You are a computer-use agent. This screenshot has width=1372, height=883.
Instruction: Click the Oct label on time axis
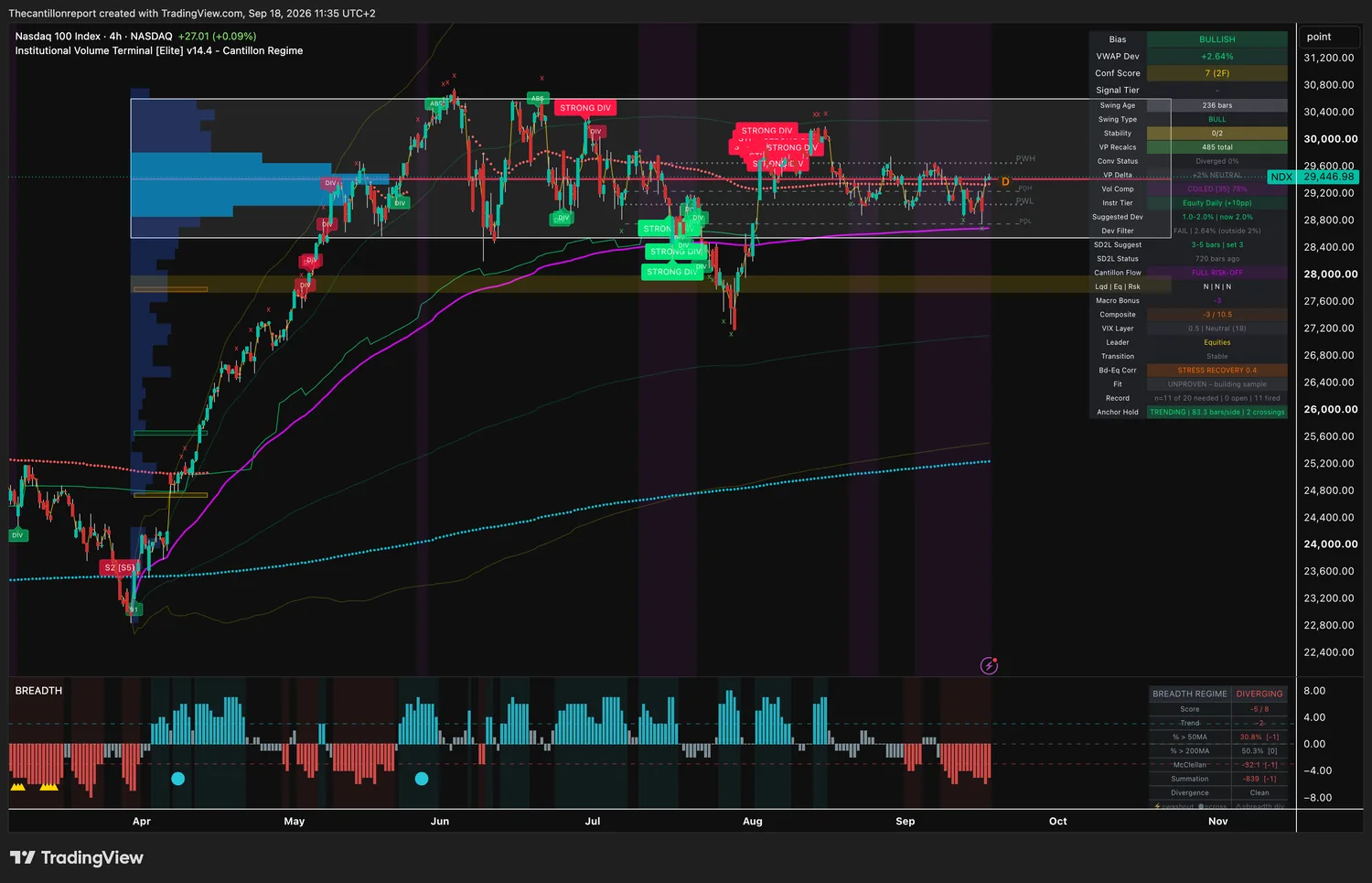click(1058, 821)
